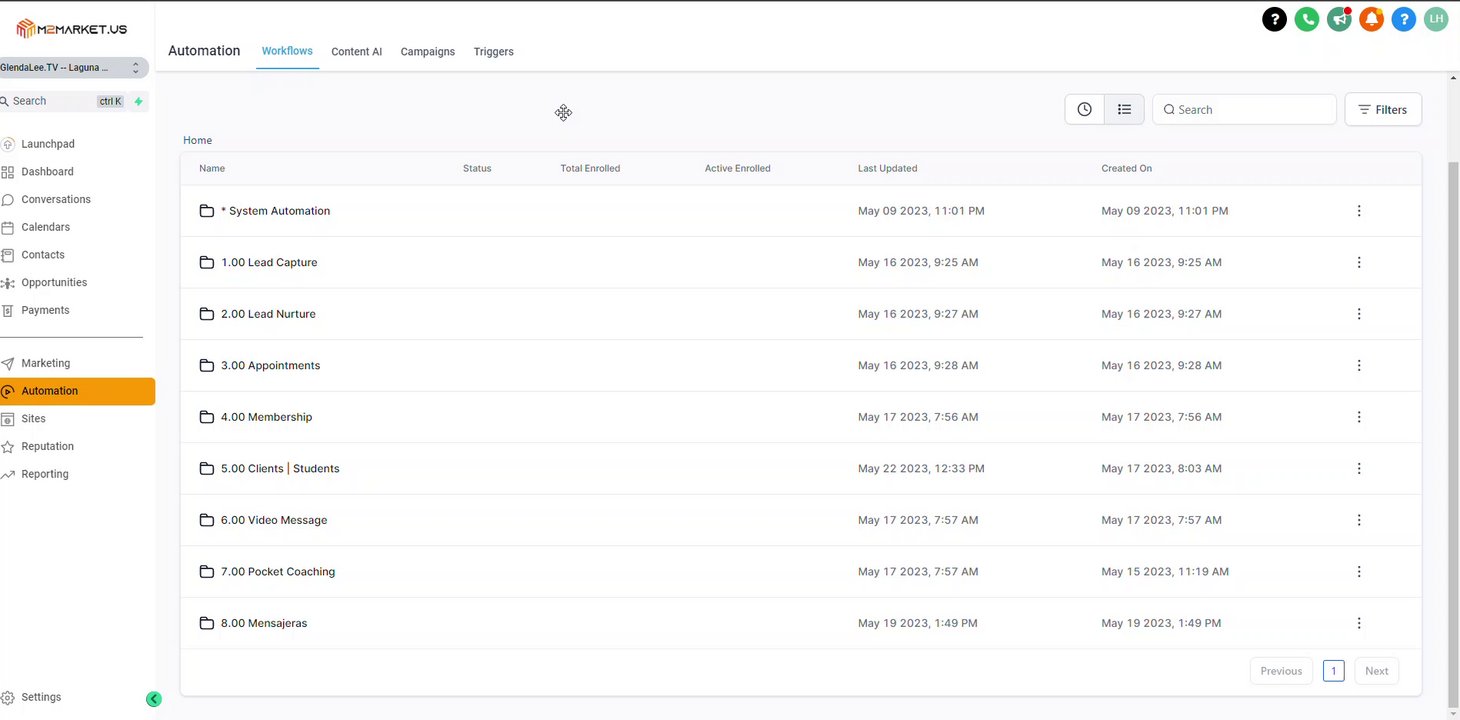
Task: Open the 4.00 Membership folder
Action: 266,417
